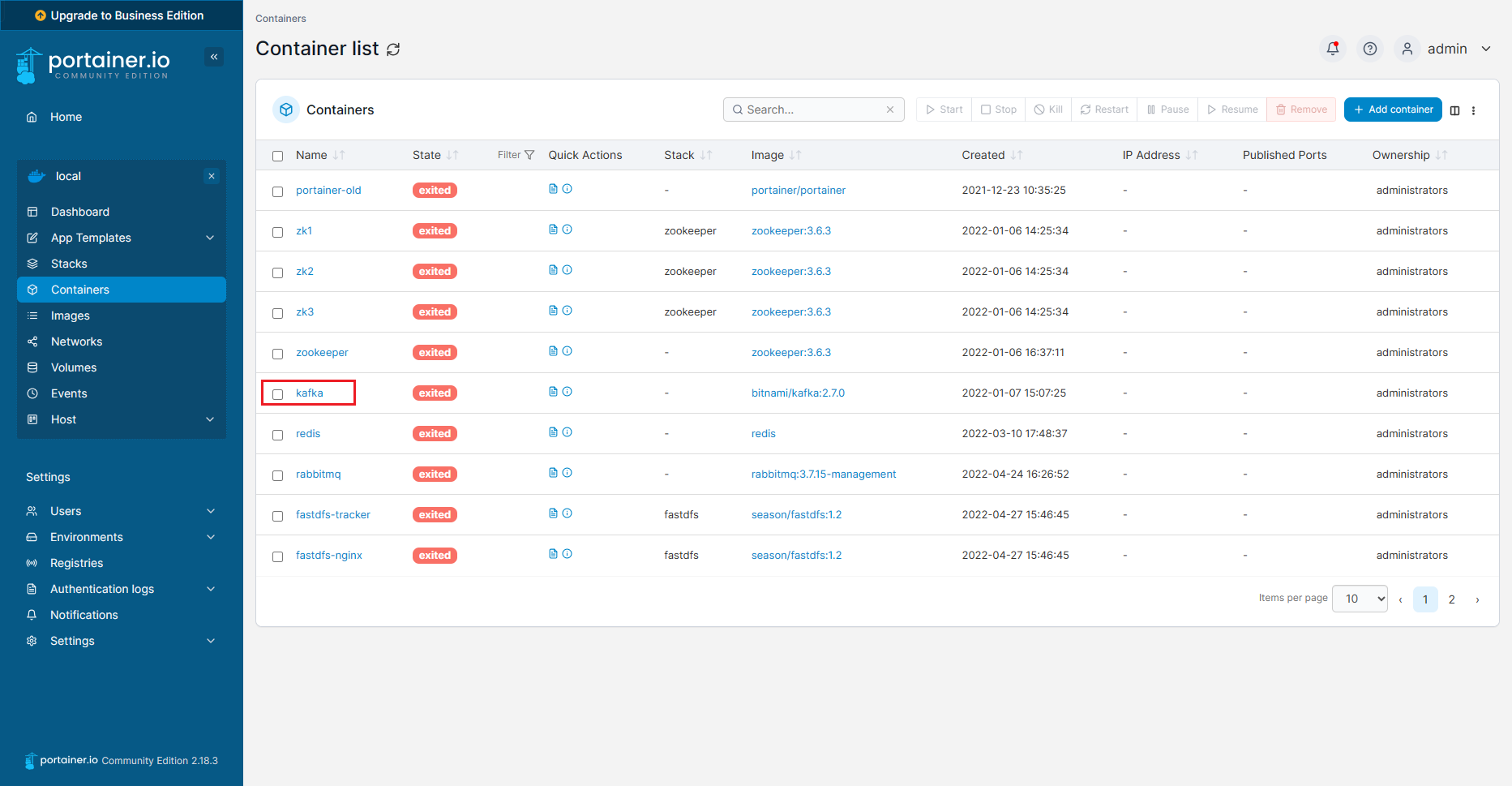Check the zk3 row checkbox

pos(278,313)
